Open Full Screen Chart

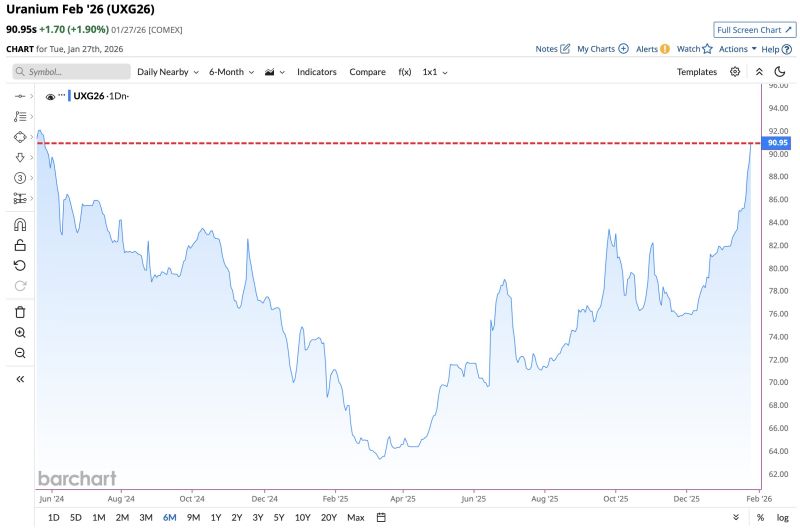pos(755,30)
